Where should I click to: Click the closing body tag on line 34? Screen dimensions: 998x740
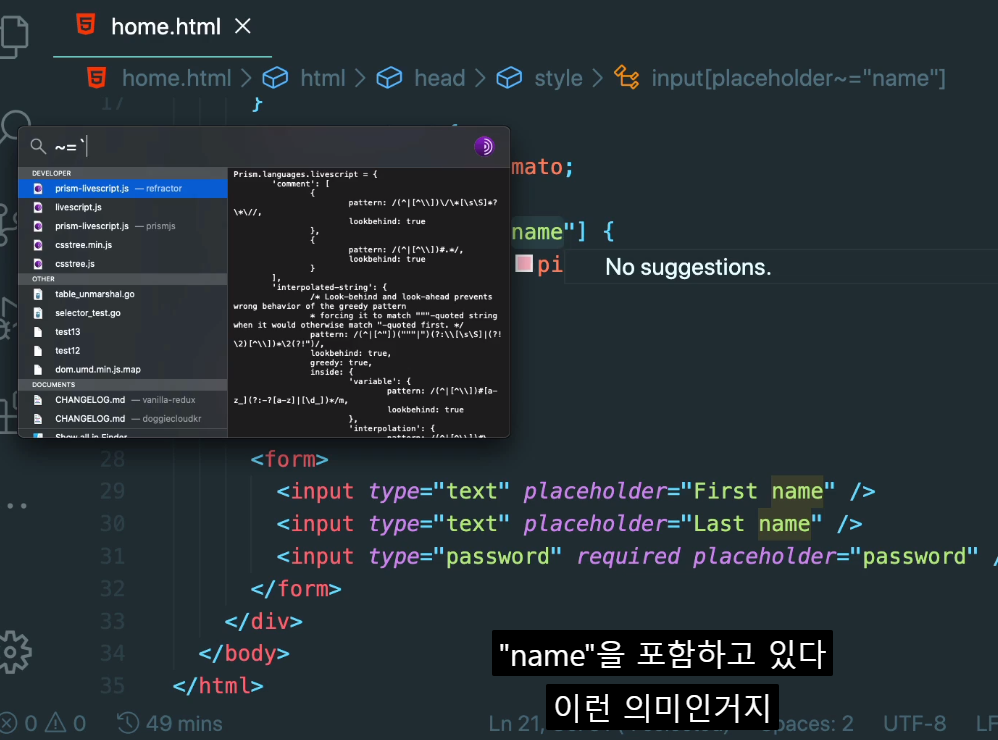click(244, 653)
